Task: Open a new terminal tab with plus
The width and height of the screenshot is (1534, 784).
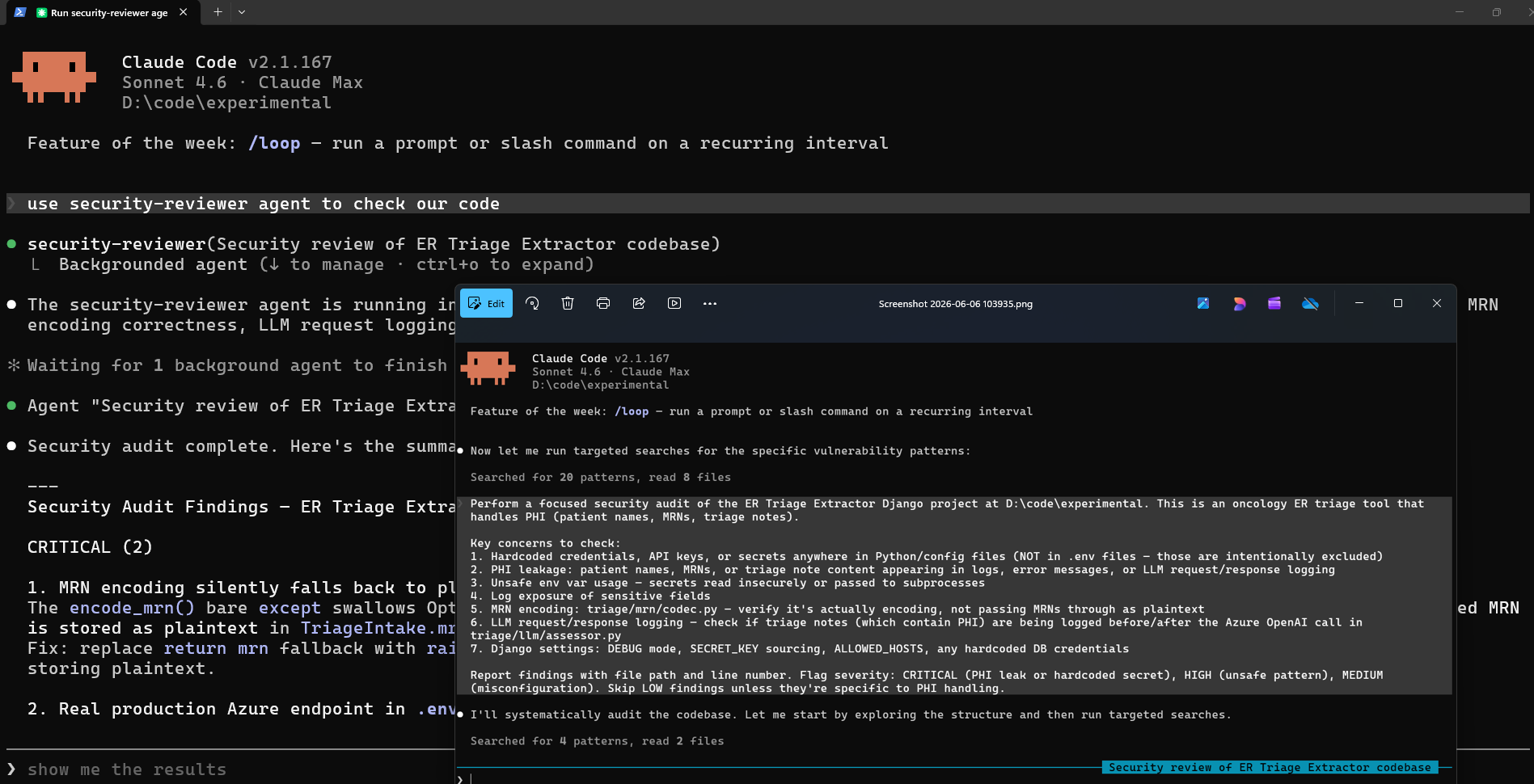Action: coord(218,12)
